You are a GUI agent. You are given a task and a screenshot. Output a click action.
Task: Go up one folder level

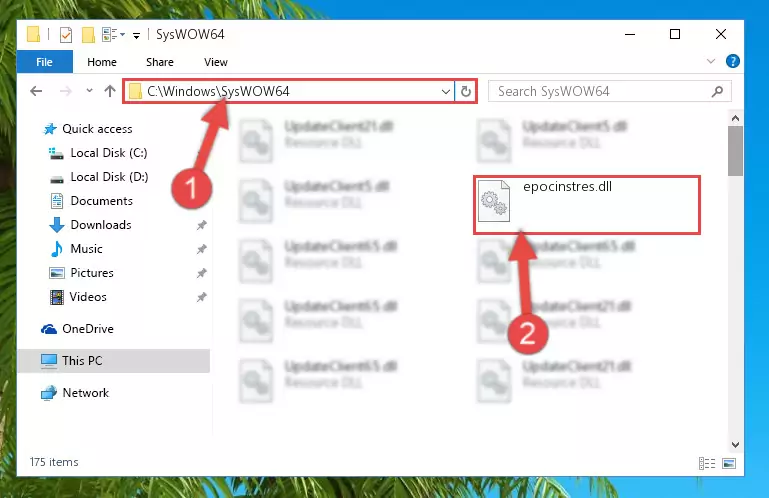click(110, 91)
